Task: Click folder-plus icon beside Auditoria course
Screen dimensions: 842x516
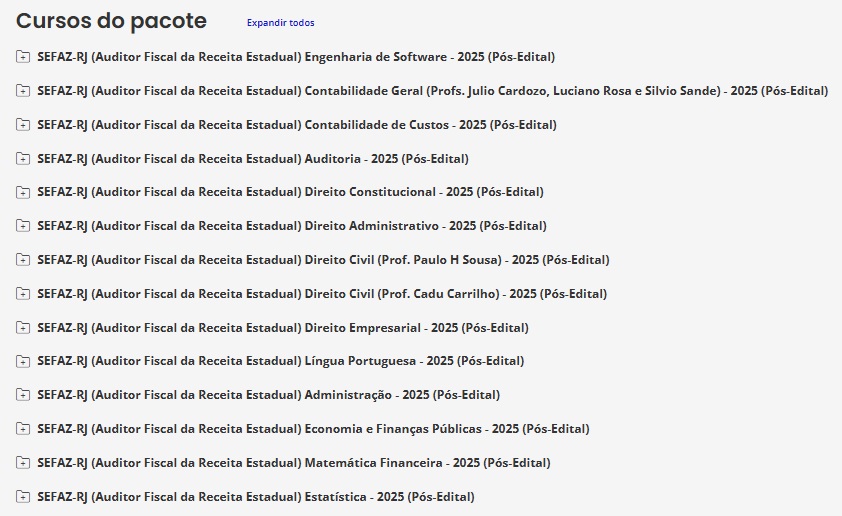Action: click(x=23, y=158)
